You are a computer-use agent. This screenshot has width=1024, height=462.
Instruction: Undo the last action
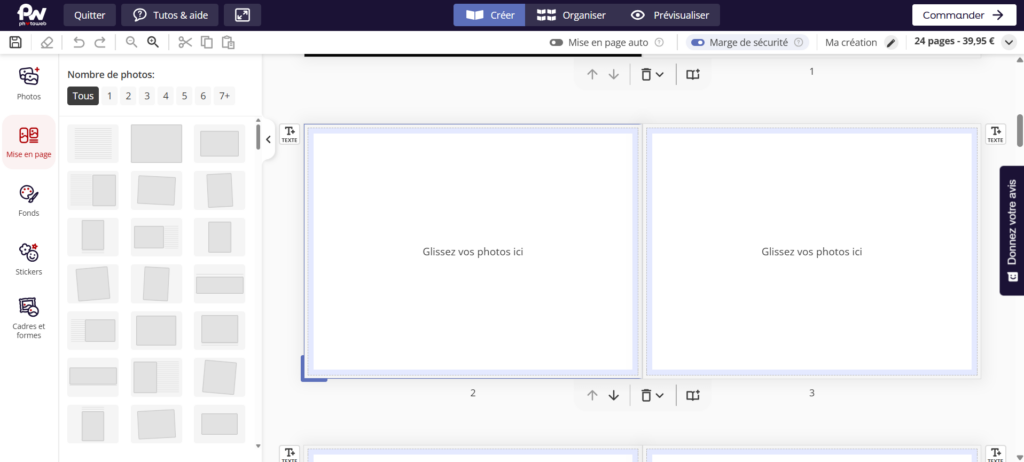pyautogui.click(x=79, y=42)
